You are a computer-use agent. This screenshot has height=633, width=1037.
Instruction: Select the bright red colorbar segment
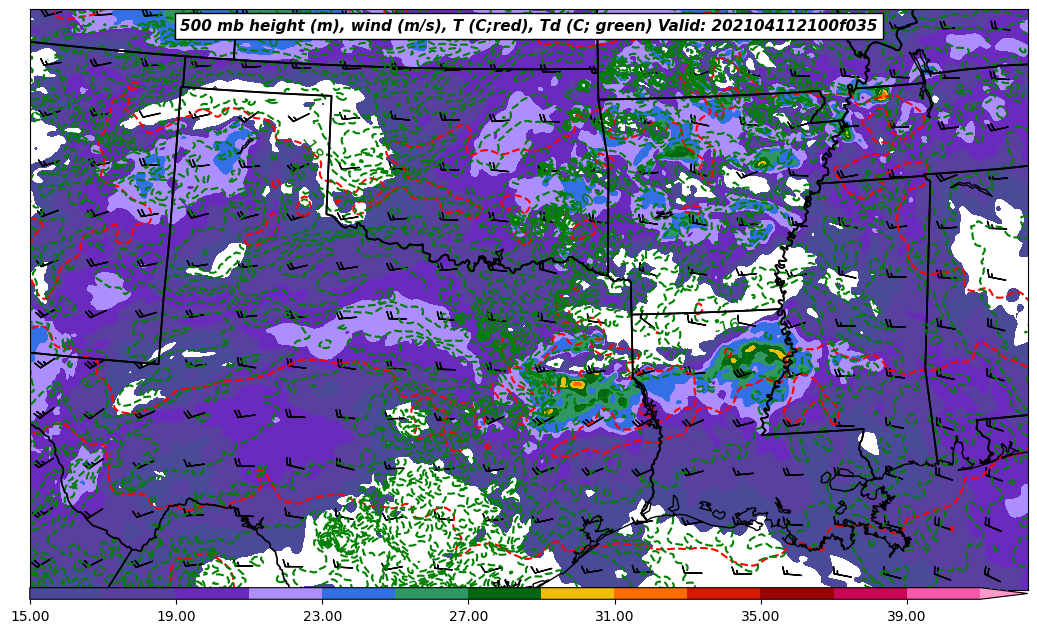(x=724, y=593)
